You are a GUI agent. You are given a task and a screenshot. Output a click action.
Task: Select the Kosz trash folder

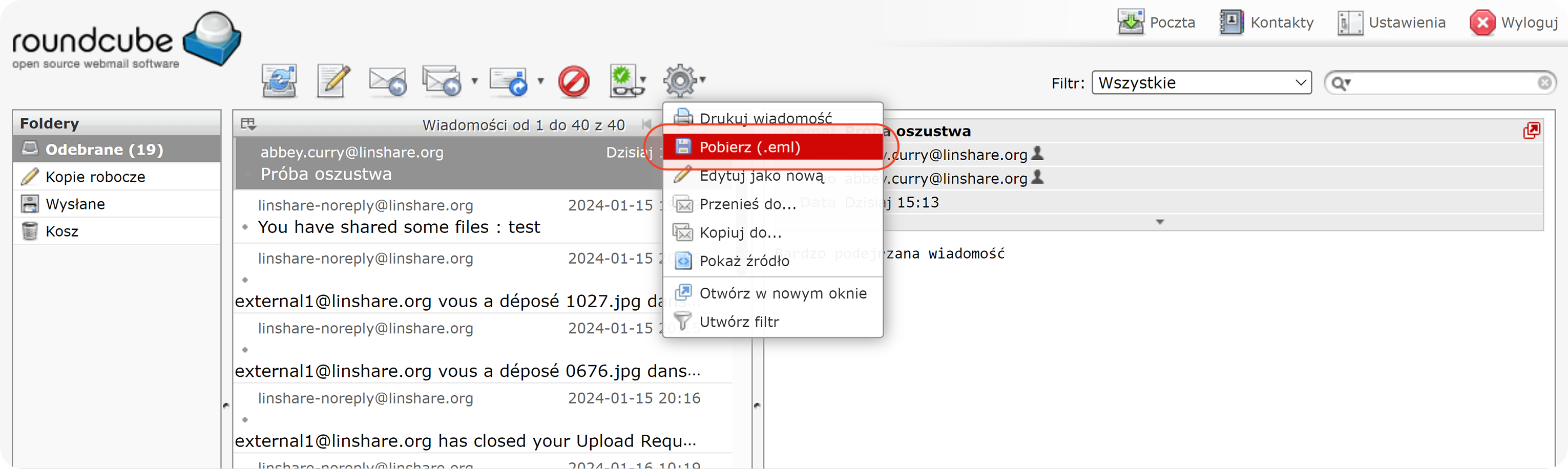point(117,231)
